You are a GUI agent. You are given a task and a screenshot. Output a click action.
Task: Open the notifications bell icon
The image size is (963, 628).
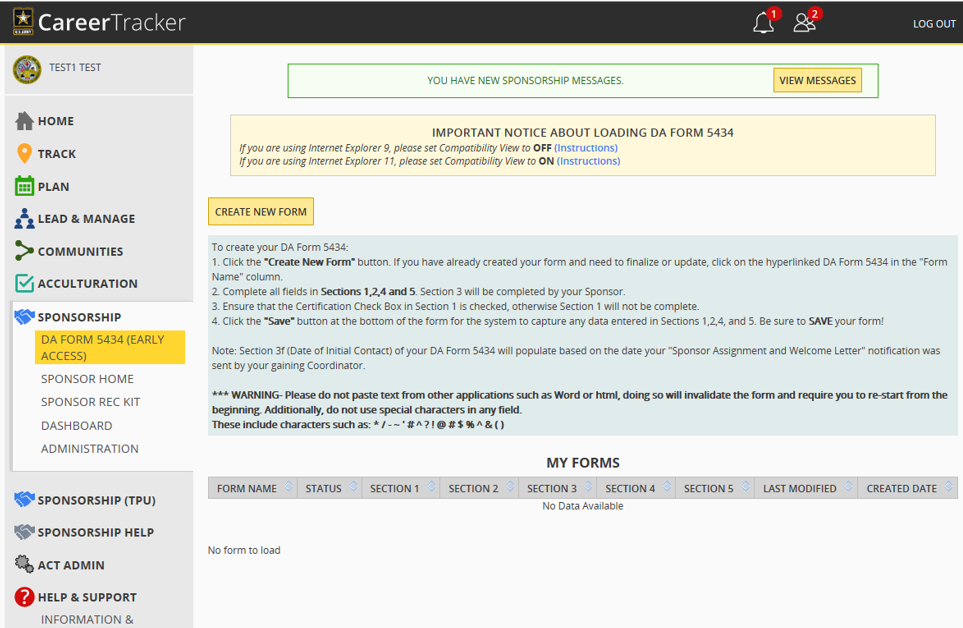(x=763, y=23)
